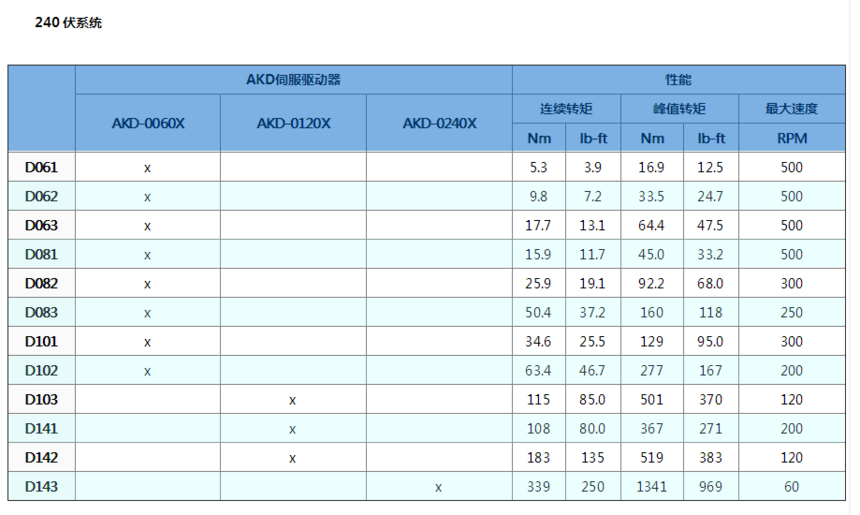Click continuous torque value 5.3
The image size is (860, 515).
[x=539, y=167]
